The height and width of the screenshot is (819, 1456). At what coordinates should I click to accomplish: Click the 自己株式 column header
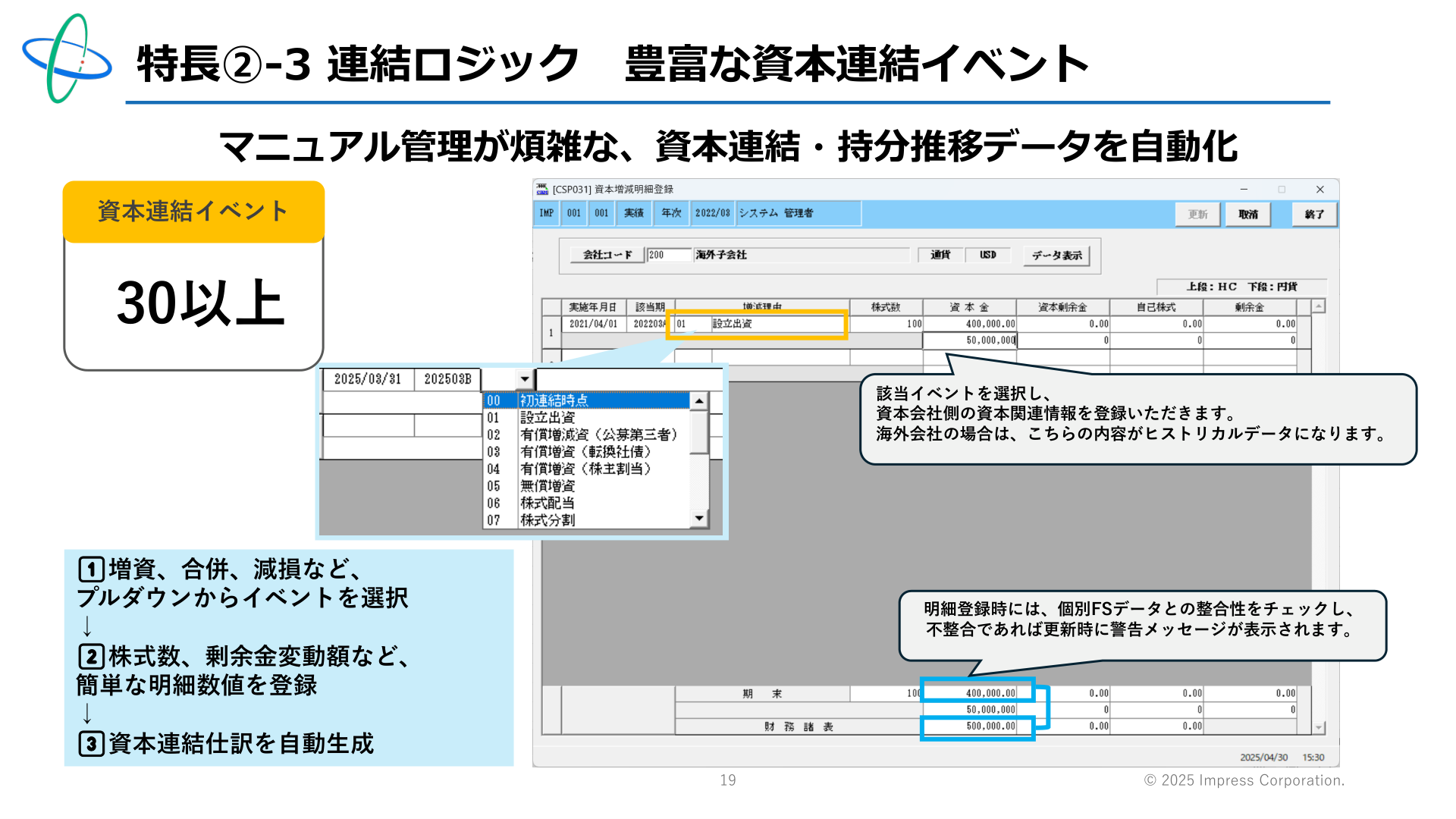[1156, 307]
